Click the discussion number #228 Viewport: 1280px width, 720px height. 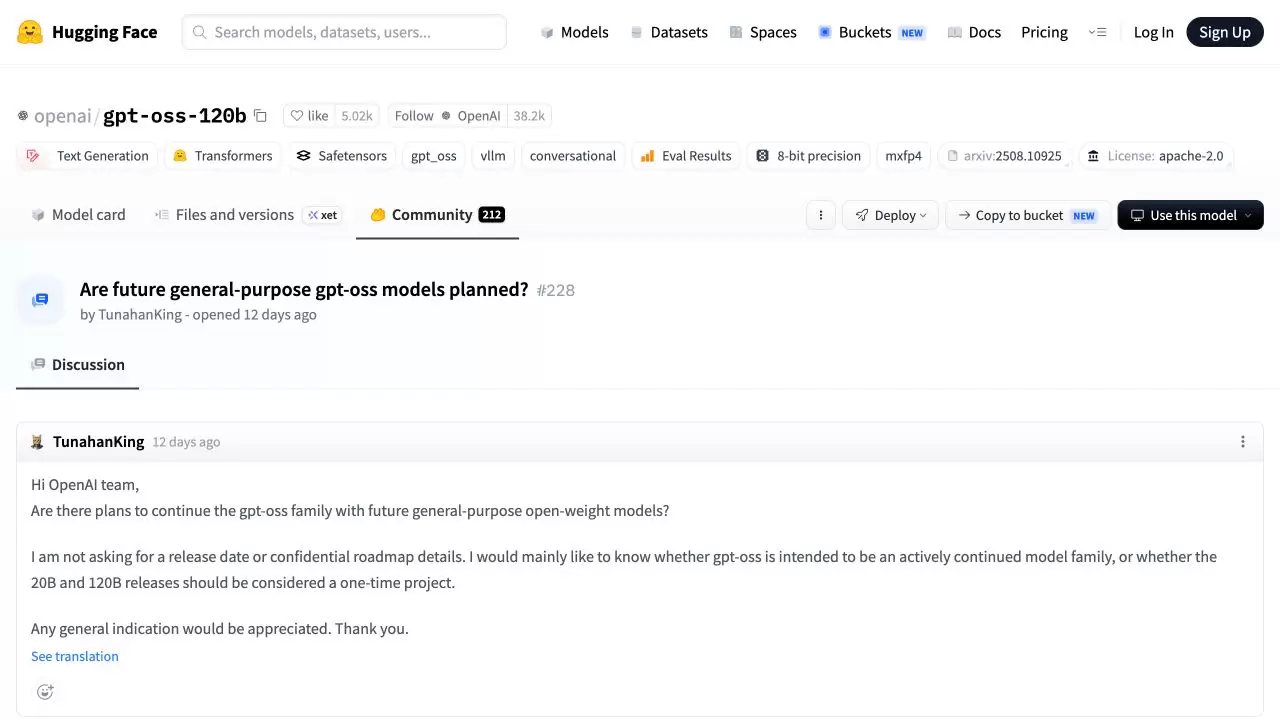pyautogui.click(x=555, y=290)
